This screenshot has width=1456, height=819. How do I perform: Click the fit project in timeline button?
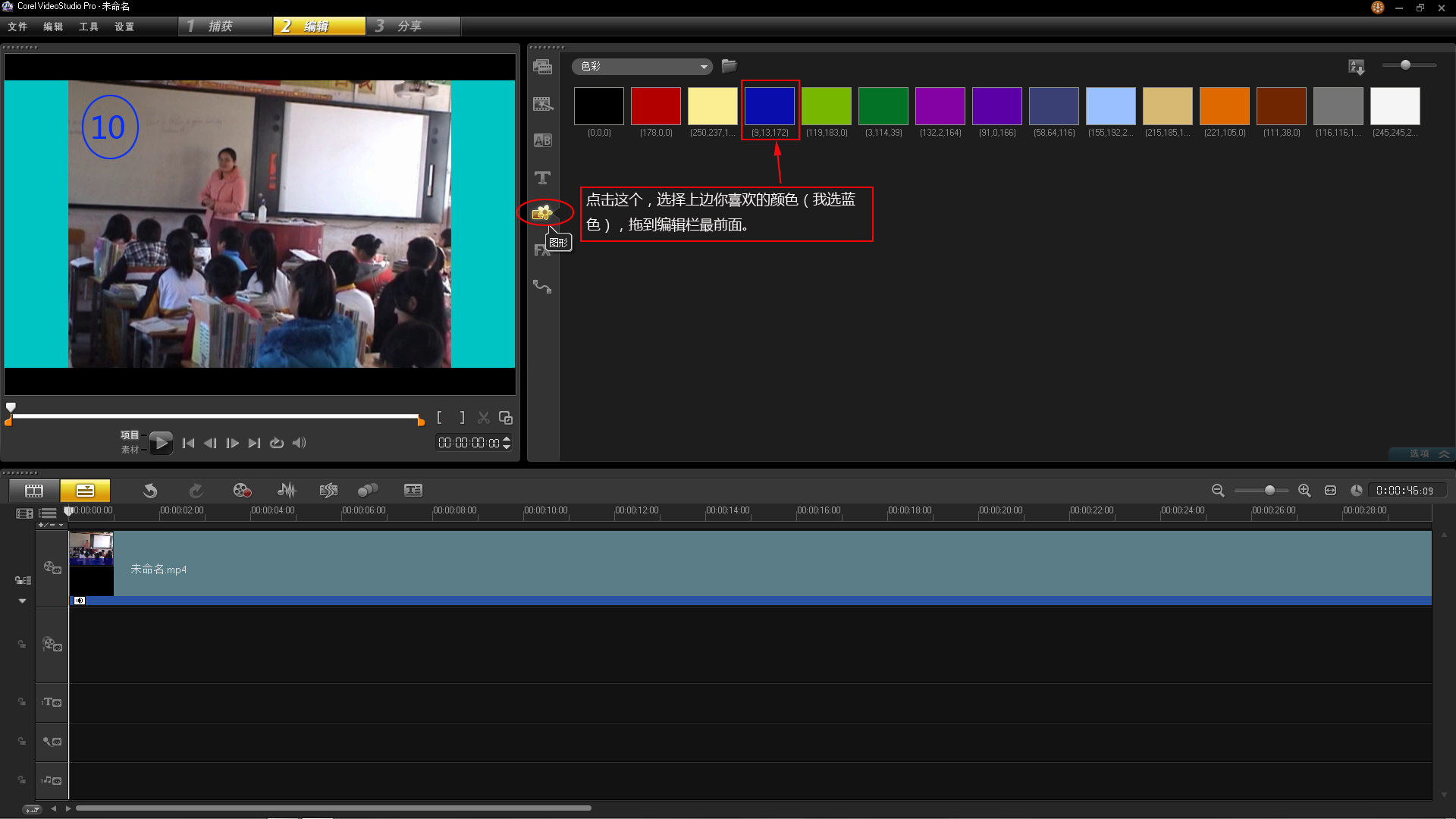pyautogui.click(x=1330, y=491)
